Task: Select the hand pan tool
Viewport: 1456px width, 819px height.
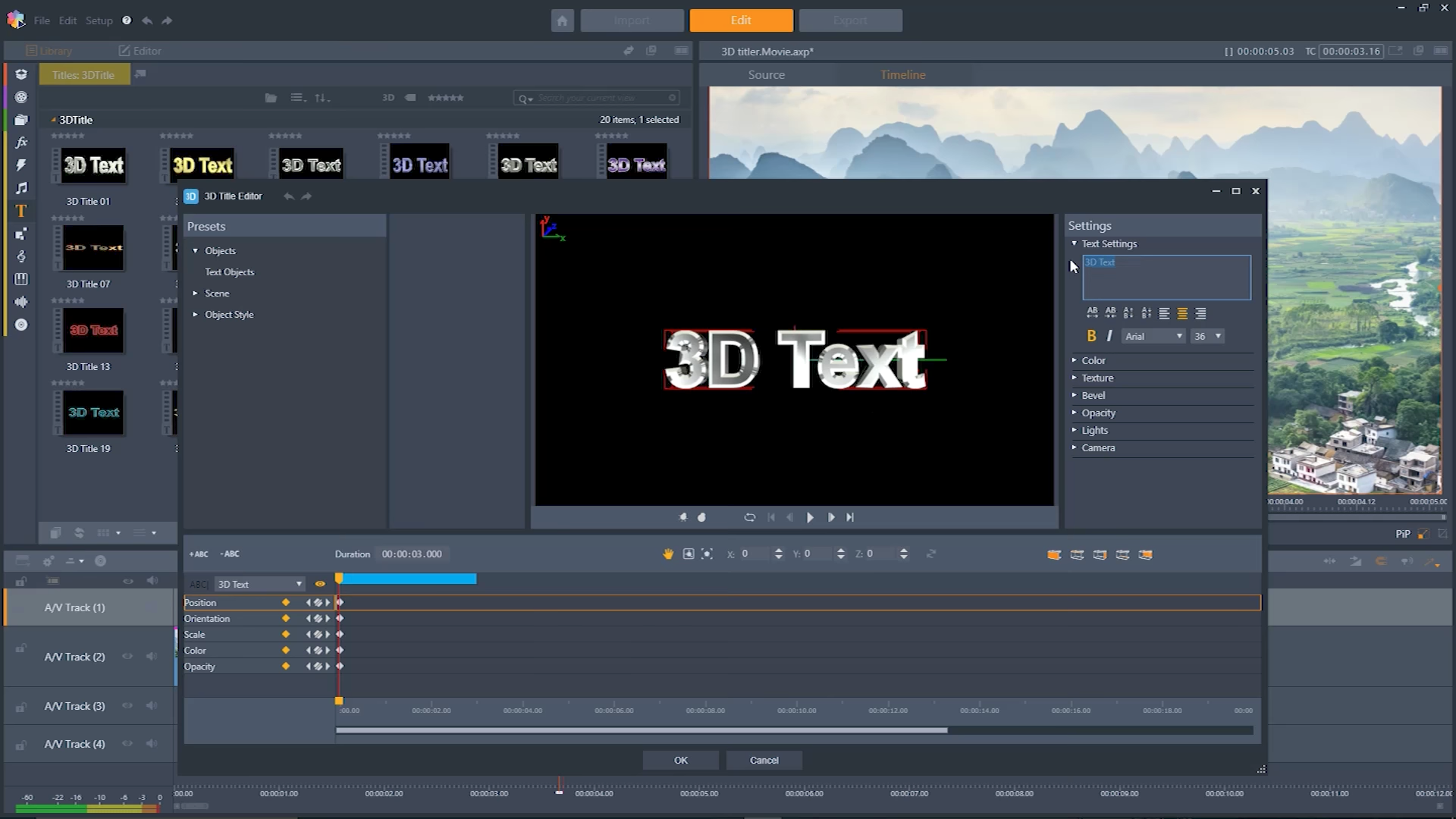Action: [668, 554]
